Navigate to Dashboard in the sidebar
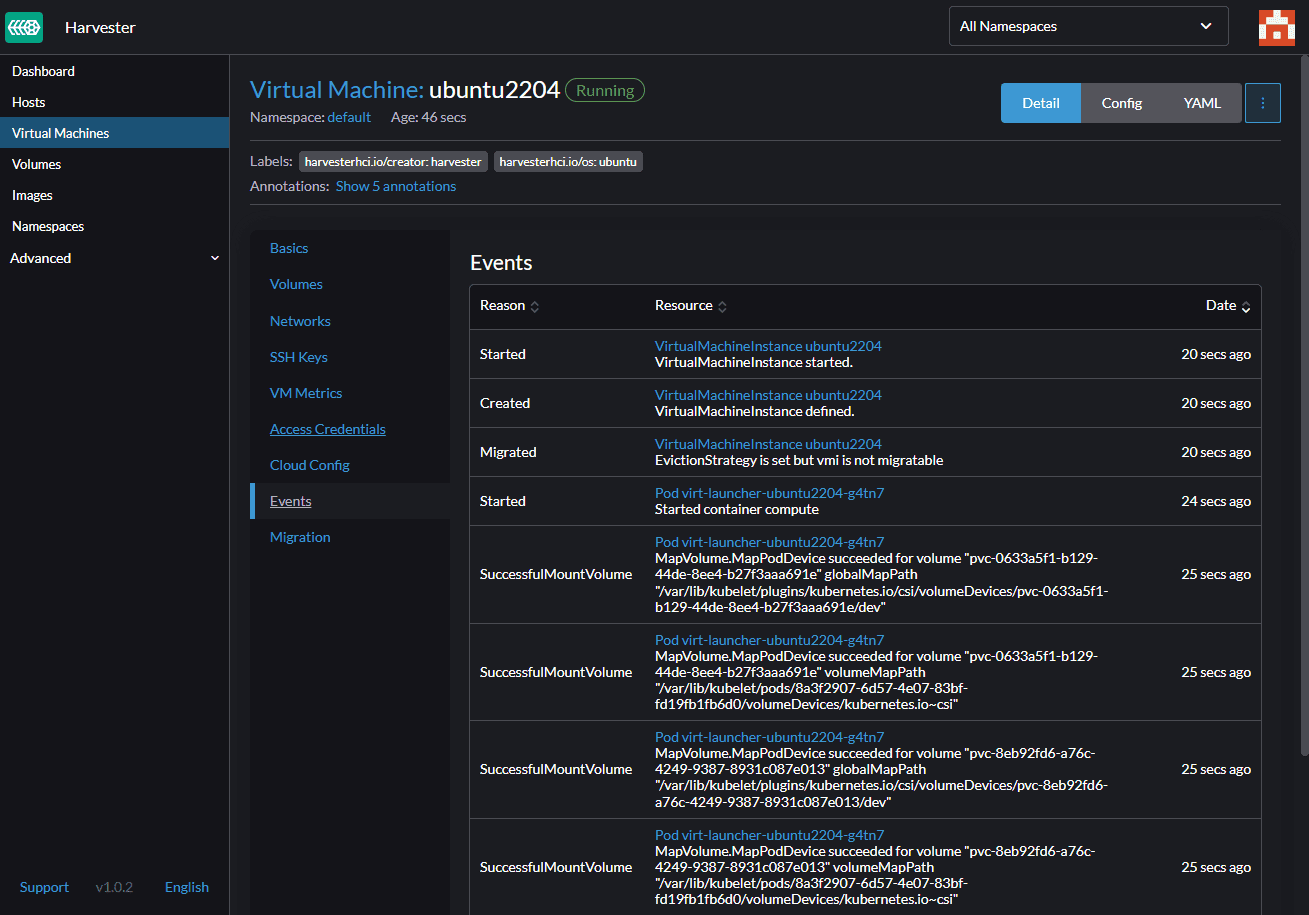This screenshot has height=915, width=1309. point(43,71)
